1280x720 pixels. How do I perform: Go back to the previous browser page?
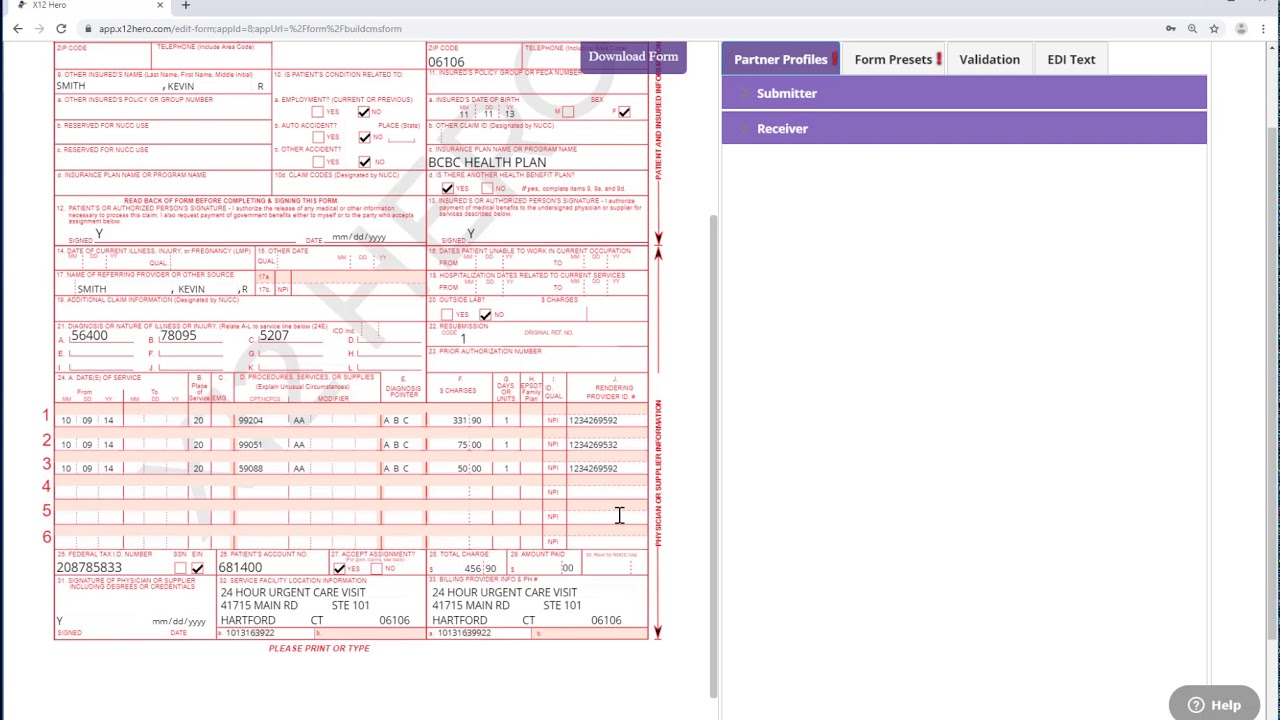(17, 29)
